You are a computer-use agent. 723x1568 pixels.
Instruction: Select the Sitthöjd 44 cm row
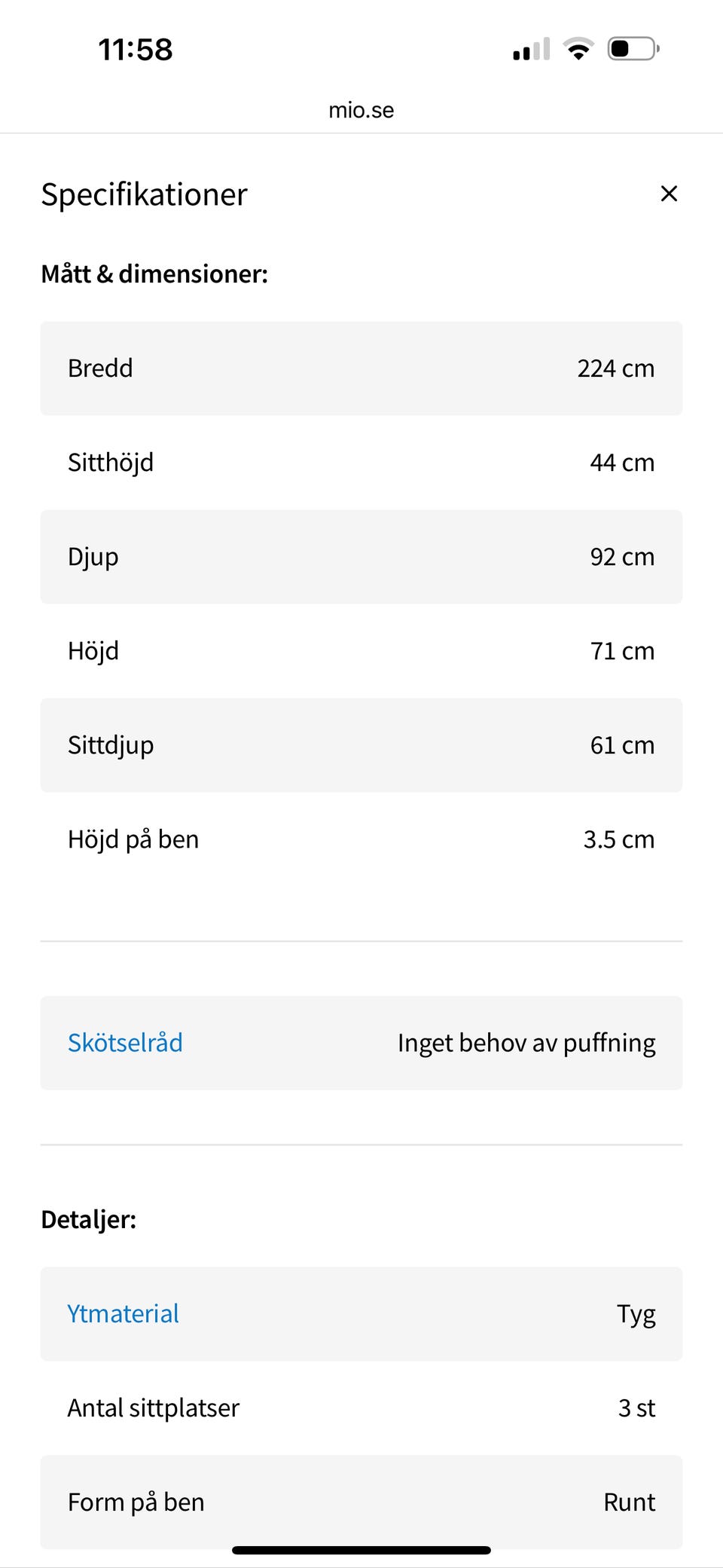click(361, 463)
